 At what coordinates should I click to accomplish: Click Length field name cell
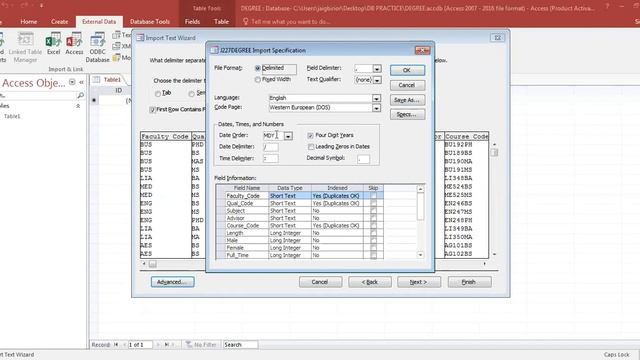[x=247, y=233]
